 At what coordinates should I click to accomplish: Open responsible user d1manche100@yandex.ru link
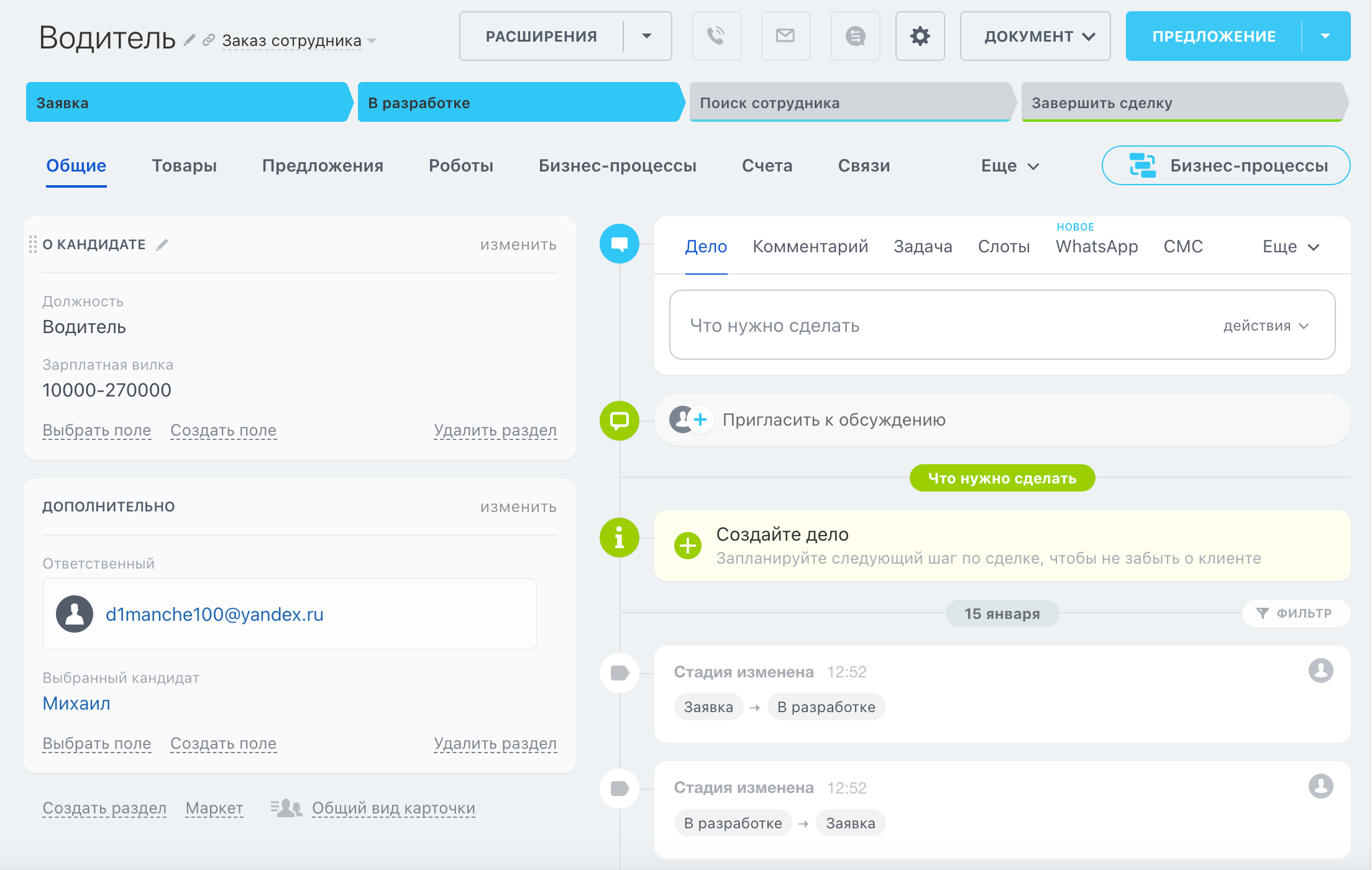coord(214,615)
